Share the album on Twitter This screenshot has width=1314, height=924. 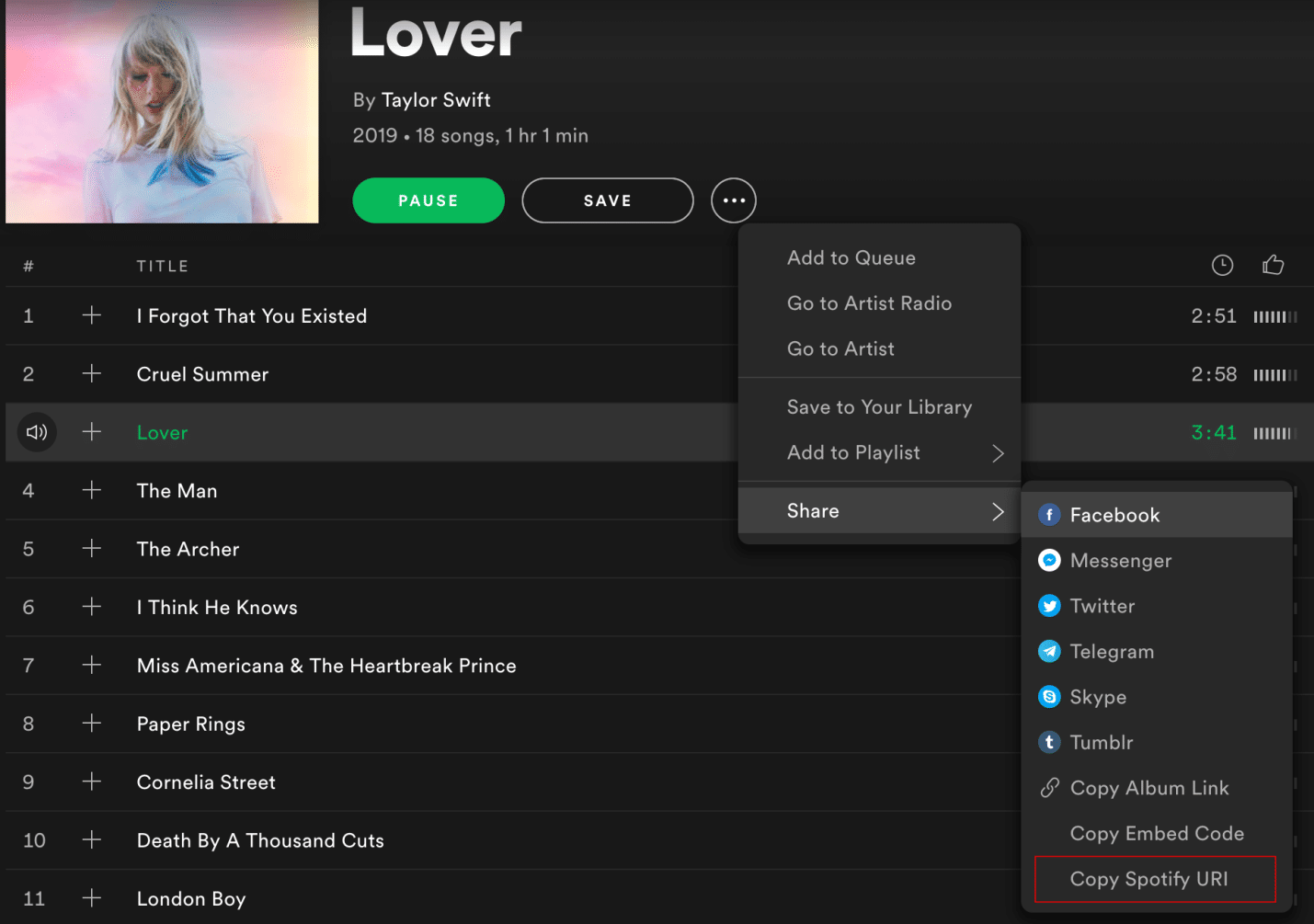click(1157, 606)
